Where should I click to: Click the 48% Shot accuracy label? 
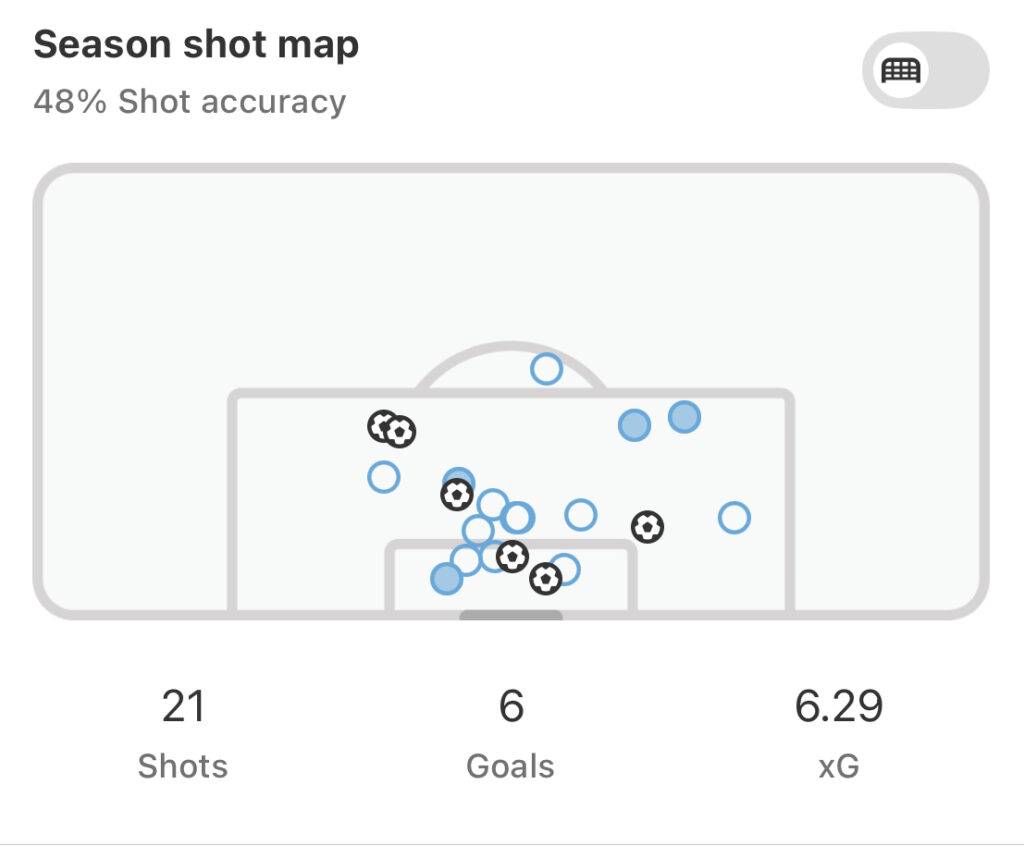[190, 102]
